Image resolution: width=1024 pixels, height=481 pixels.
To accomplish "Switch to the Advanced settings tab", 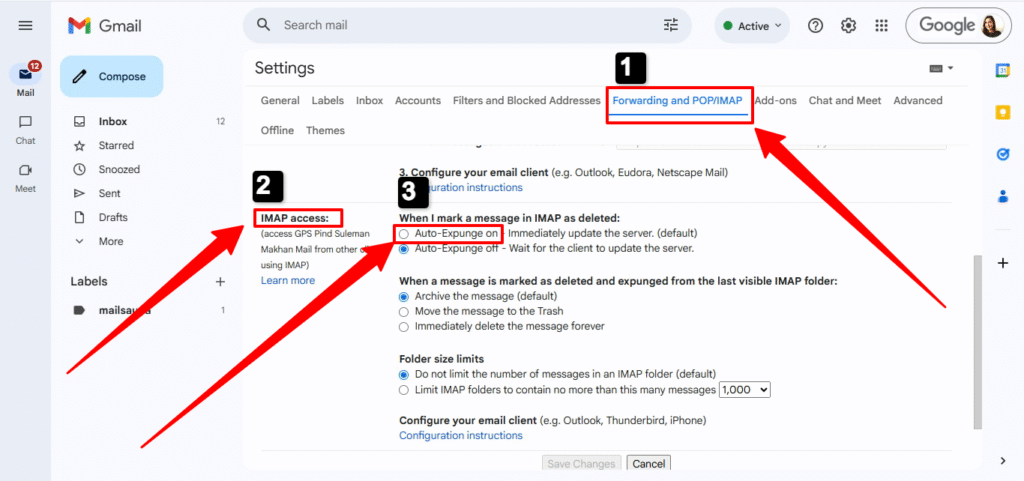I will [917, 101].
